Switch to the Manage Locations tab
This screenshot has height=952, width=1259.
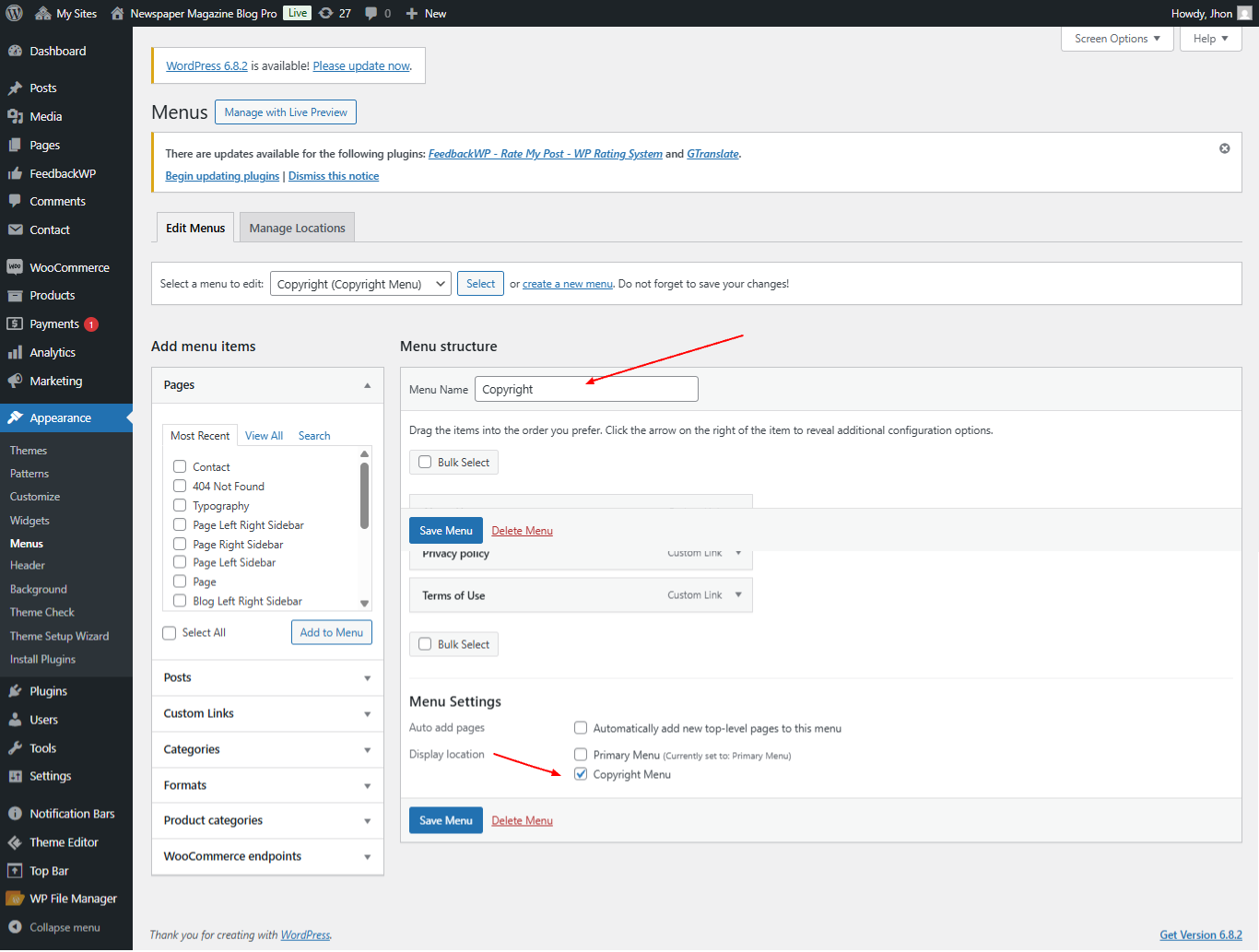[x=297, y=228]
